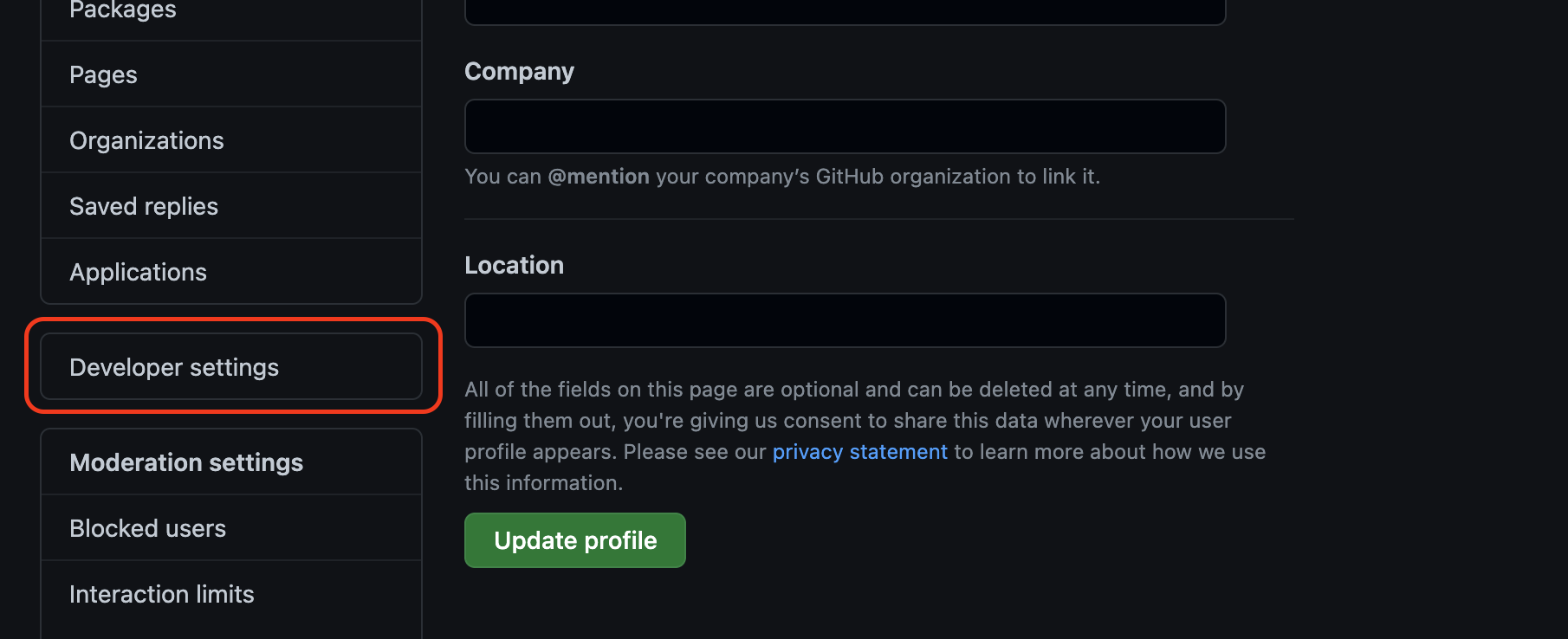
Task: Click the Location field label
Action: point(515,265)
